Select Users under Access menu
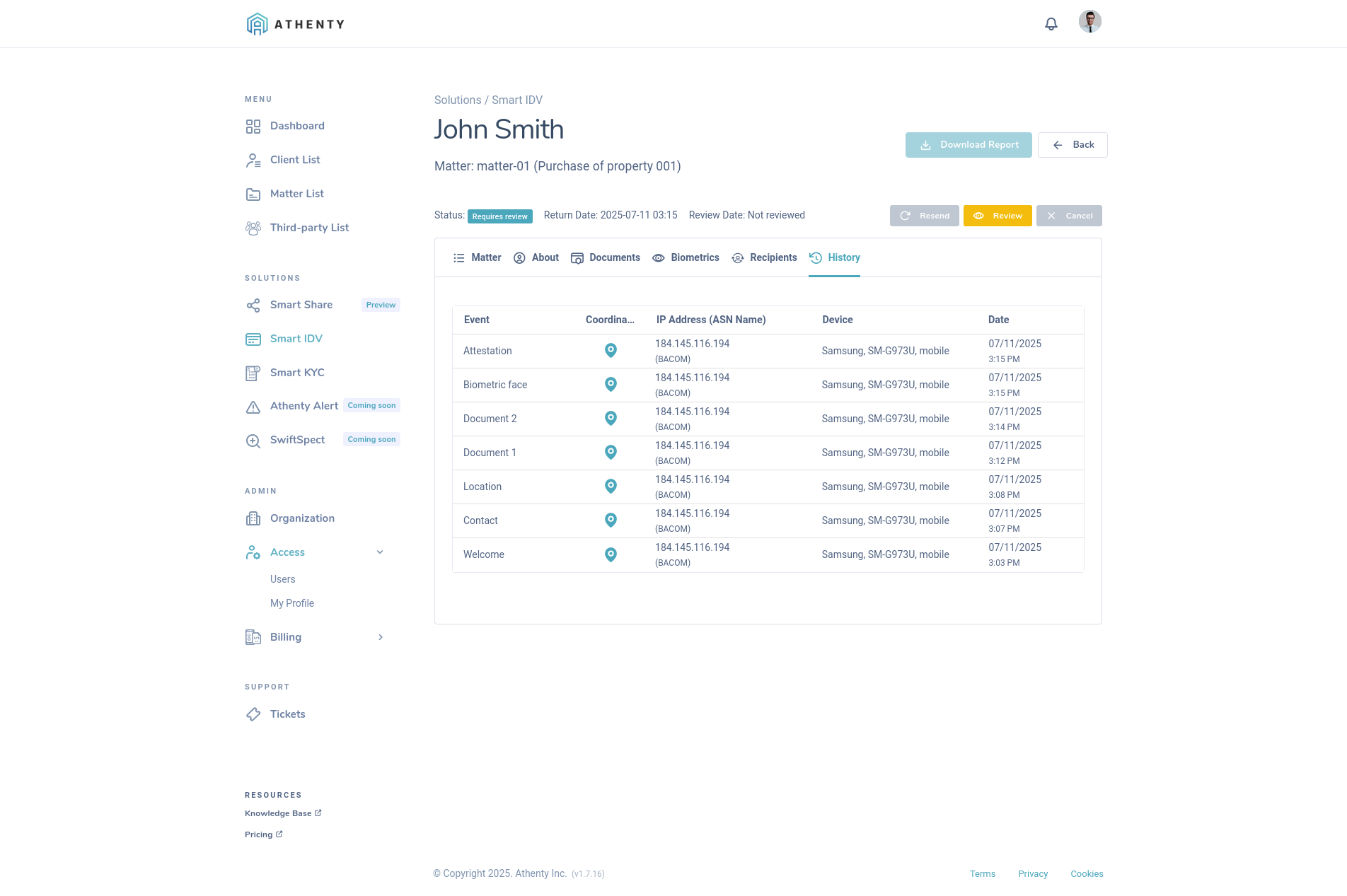This screenshot has width=1347, height=896. pyautogui.click(x=283, y=579)
